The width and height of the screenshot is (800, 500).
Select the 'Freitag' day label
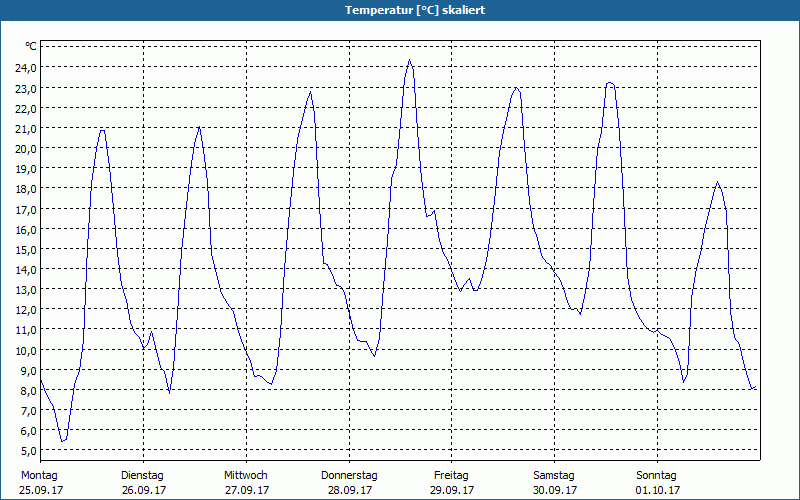(451, 476)
